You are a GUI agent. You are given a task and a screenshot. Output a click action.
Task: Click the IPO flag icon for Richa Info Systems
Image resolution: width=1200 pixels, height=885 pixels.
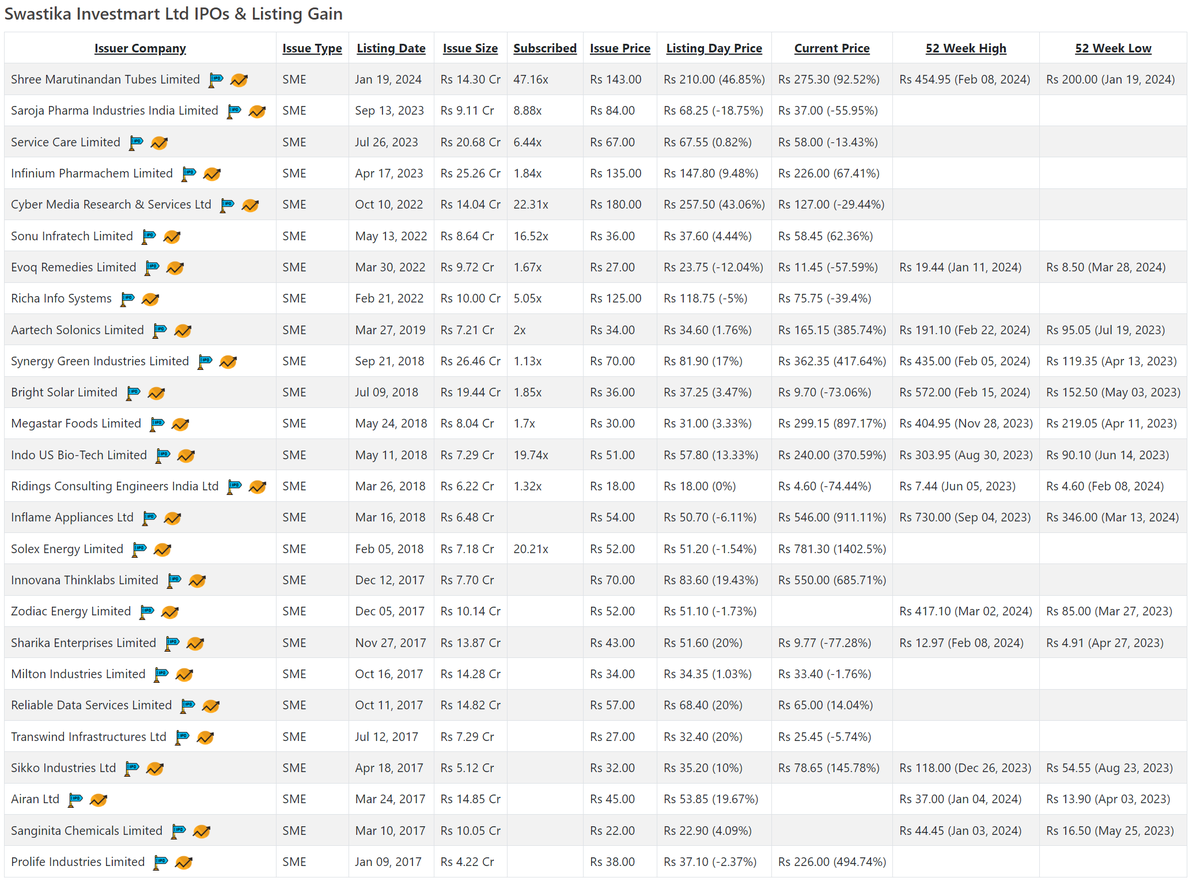[128, 298]
